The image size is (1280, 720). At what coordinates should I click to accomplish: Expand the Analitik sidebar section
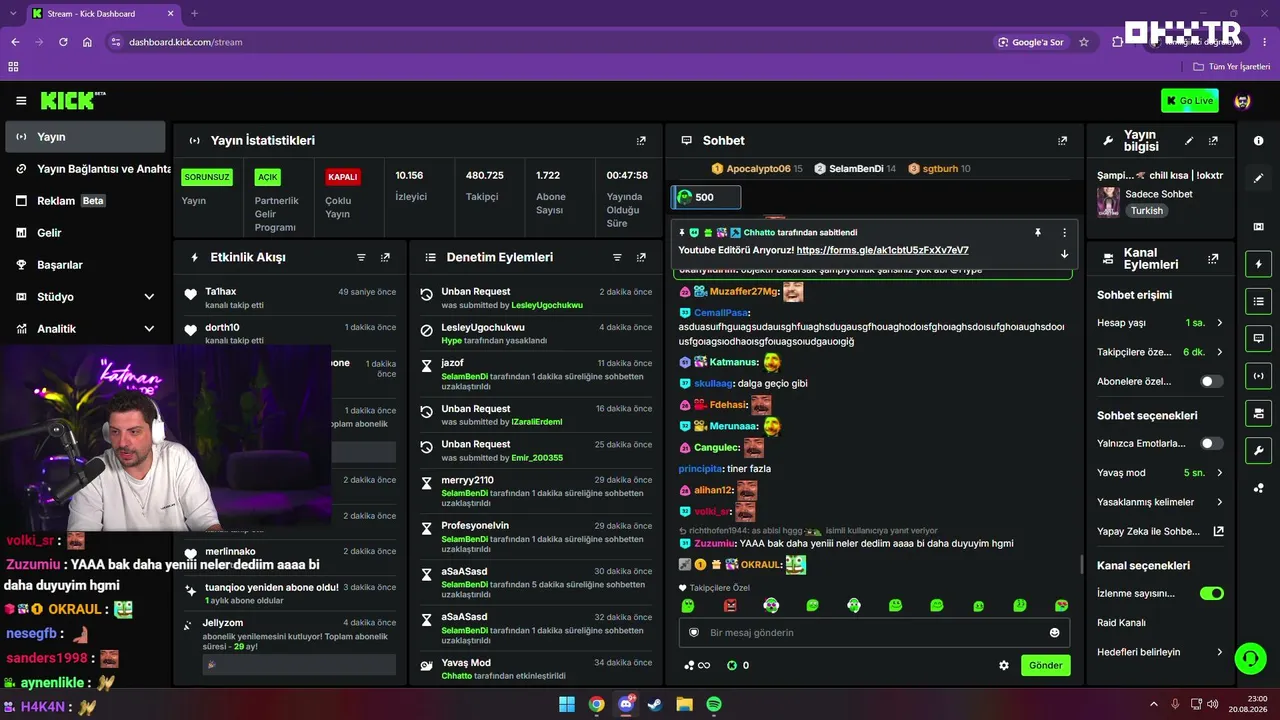pyautogui.click(x=149, y=329)
